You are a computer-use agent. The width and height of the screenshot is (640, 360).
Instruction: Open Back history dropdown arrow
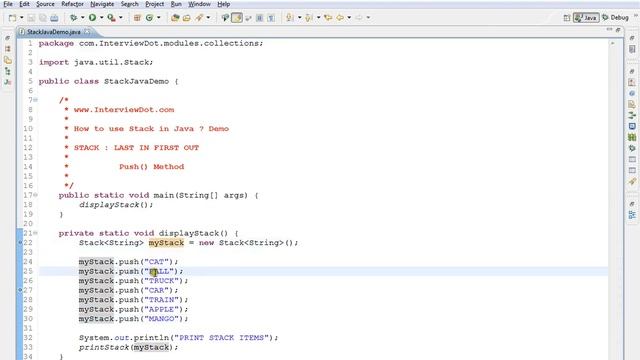click(349, 18)
